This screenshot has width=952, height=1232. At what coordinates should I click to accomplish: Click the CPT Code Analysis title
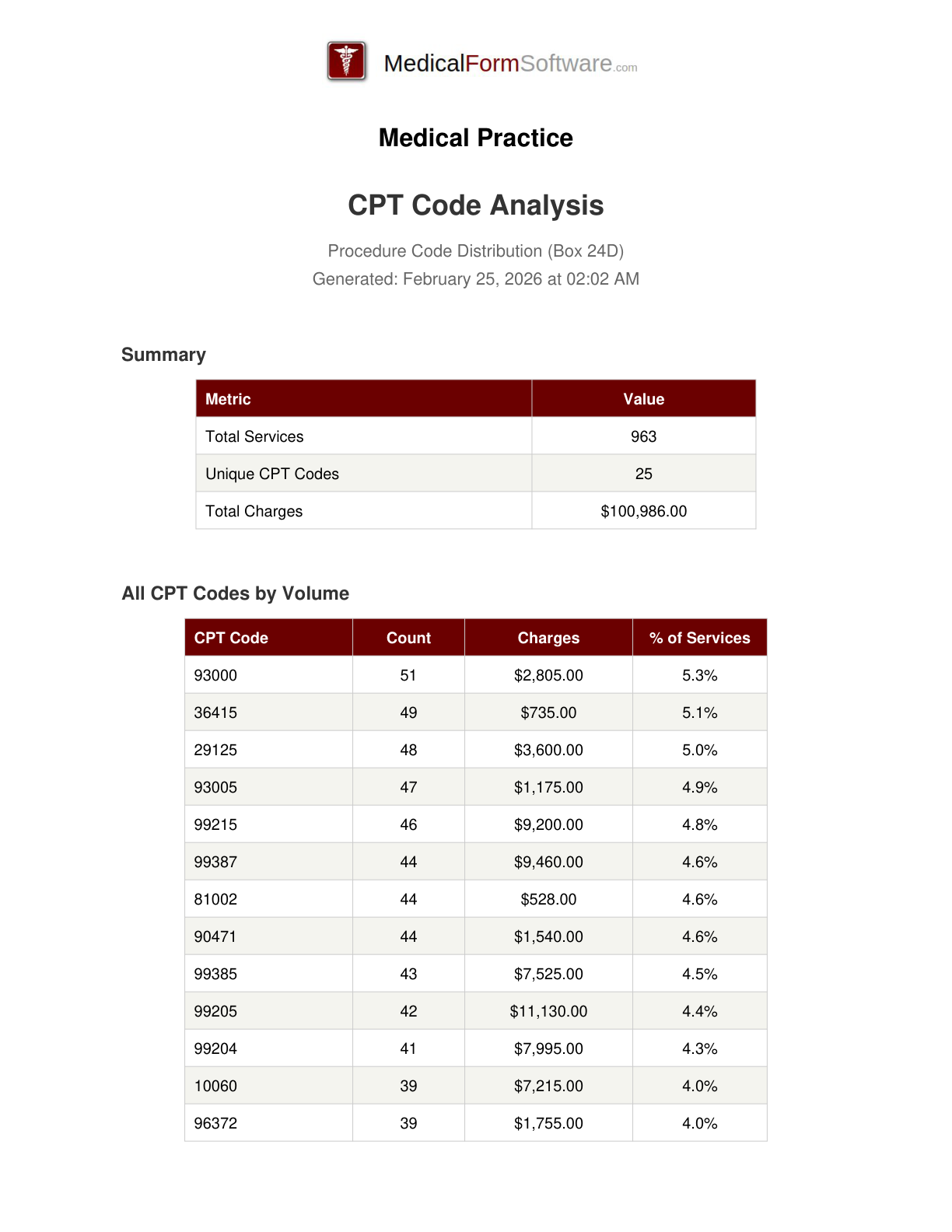[475, 205]
